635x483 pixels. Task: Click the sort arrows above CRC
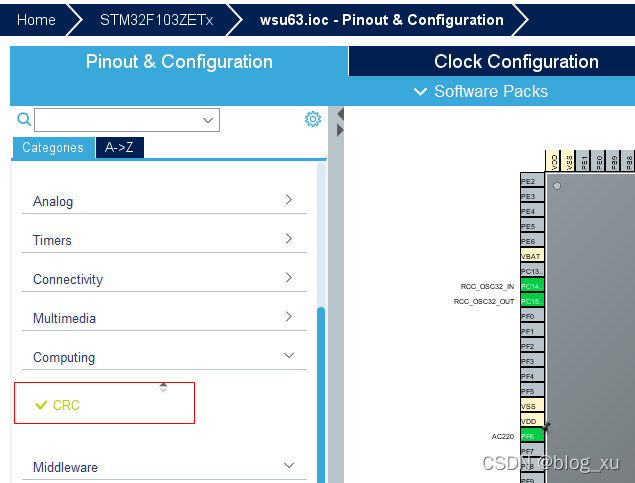[x=163, y=388]
